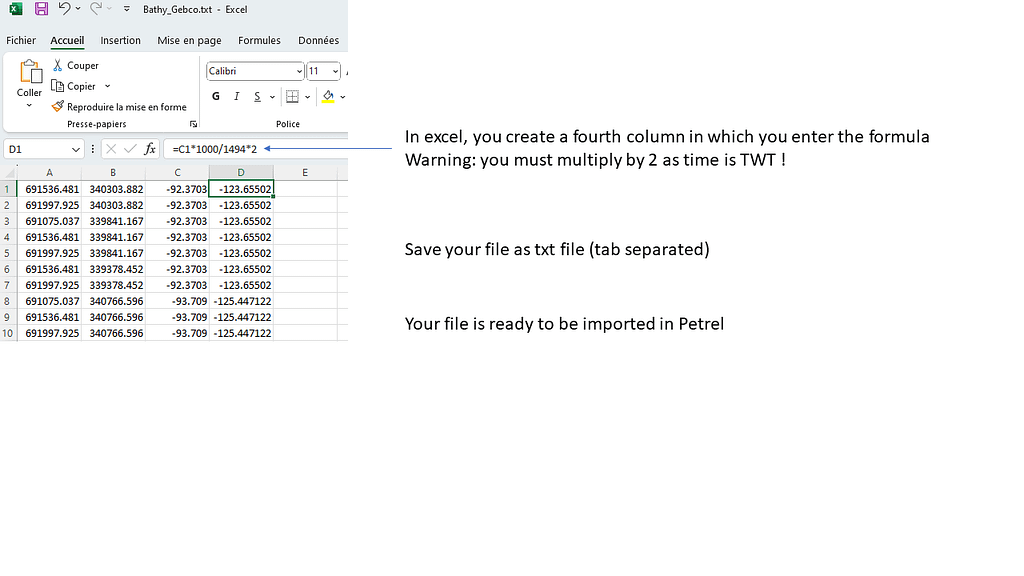Cut selection with Couper scissors
This screenshot has height=576, width=1024.
58,65
